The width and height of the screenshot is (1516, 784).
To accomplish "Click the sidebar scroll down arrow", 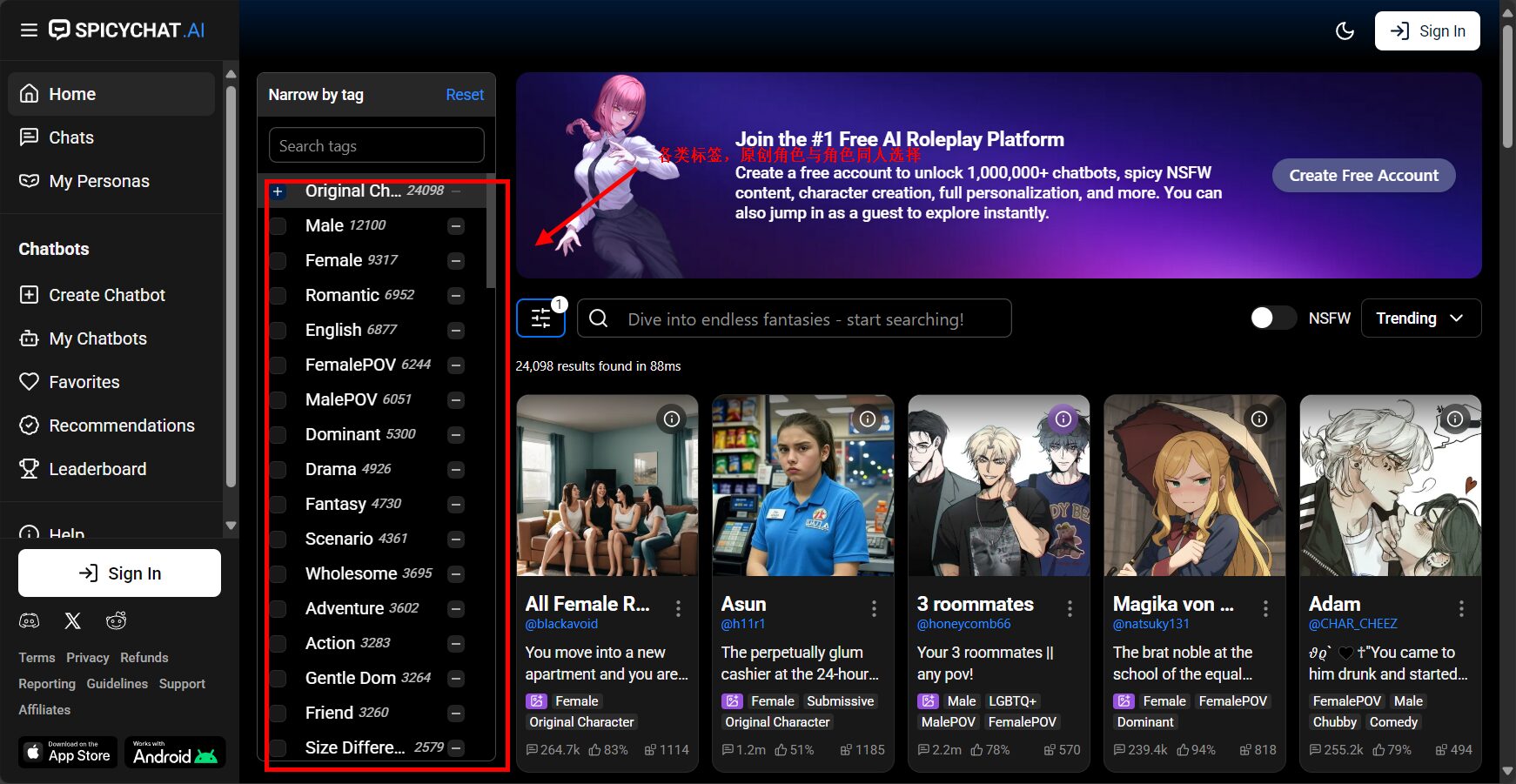I will tap(231, 526).
